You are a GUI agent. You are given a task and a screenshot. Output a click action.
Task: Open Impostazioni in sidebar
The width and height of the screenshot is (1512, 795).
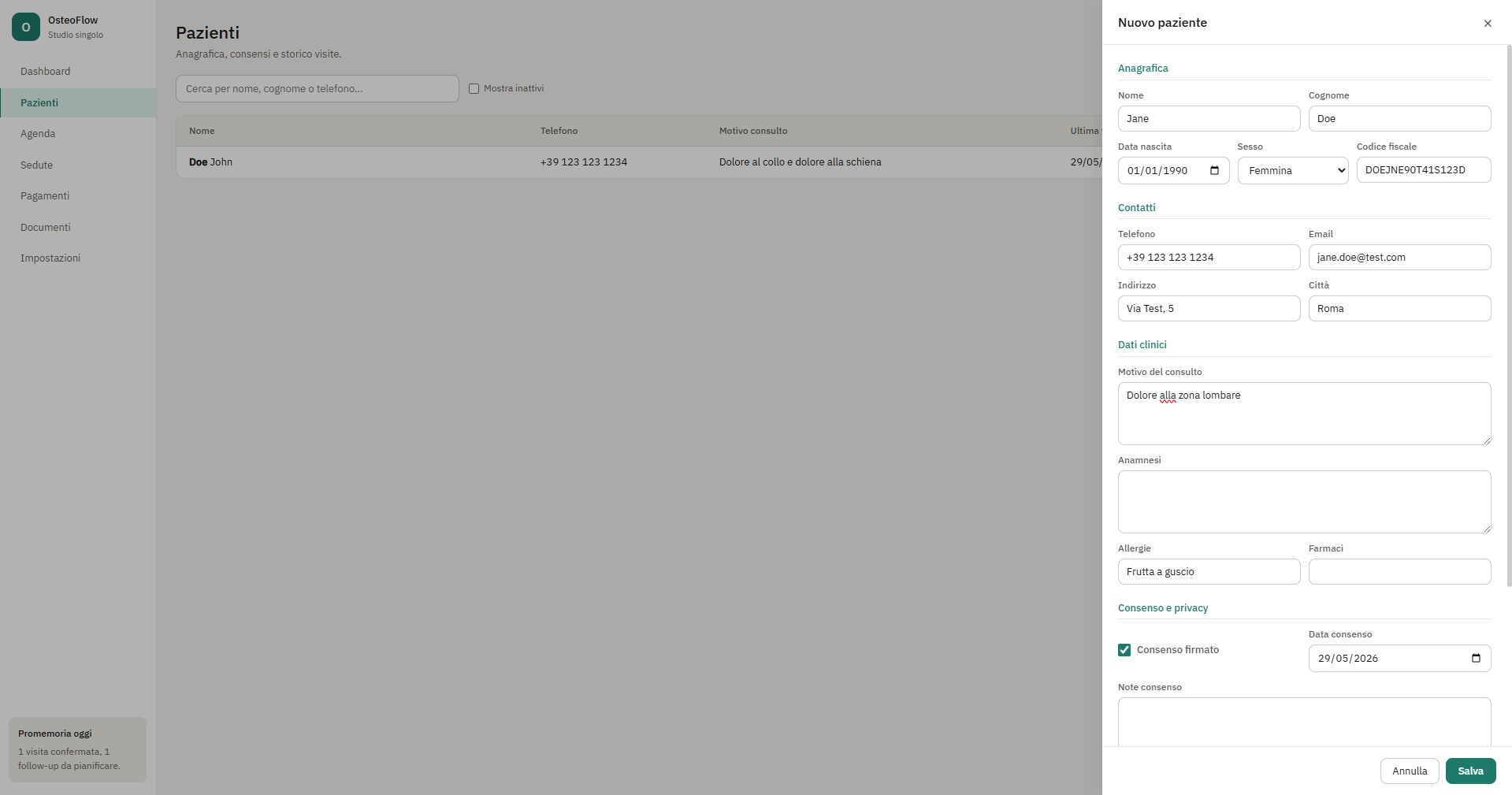coord(78,258)
